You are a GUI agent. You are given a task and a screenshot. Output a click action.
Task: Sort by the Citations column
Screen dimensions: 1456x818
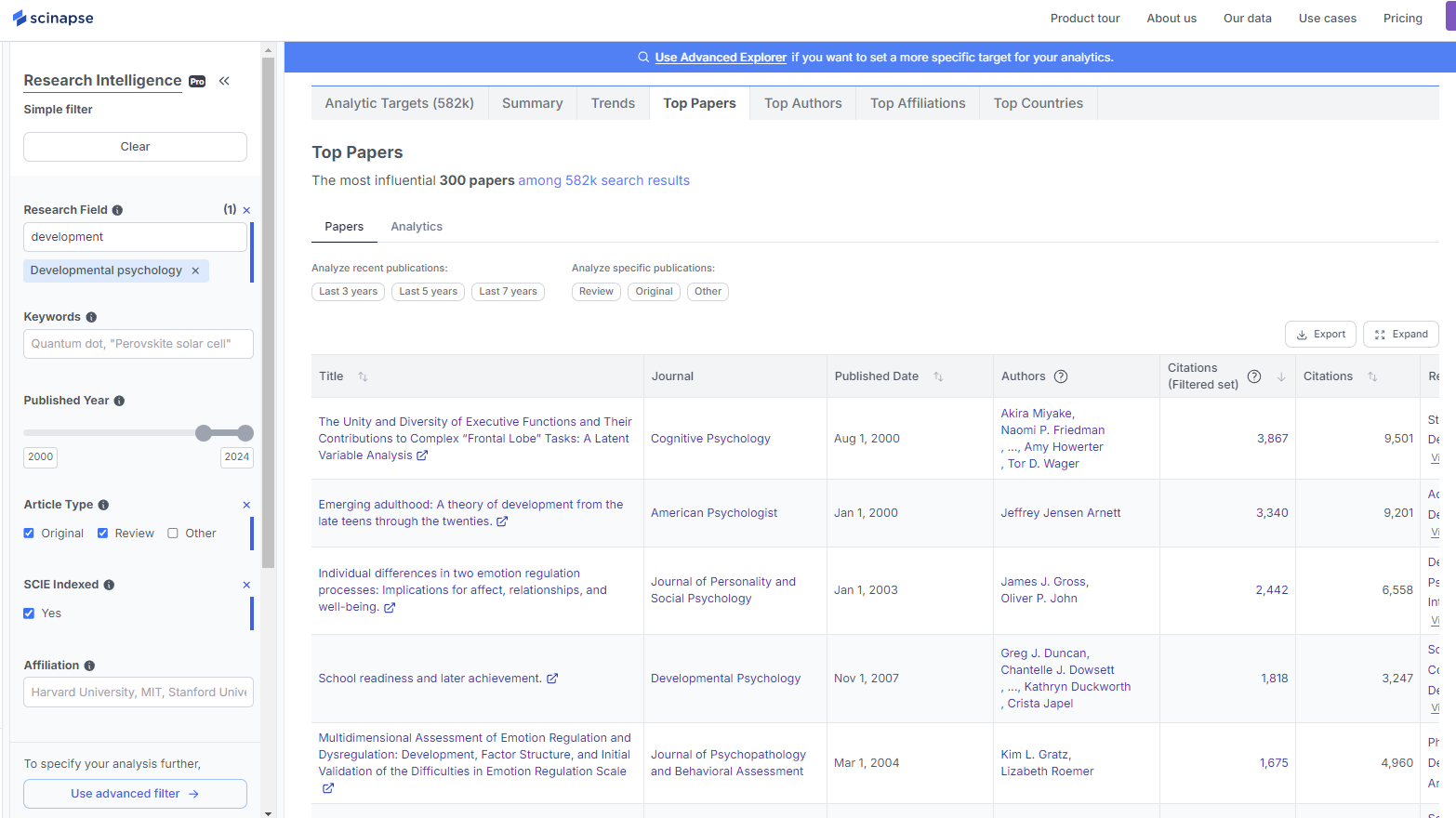[x=1372, y=376]
